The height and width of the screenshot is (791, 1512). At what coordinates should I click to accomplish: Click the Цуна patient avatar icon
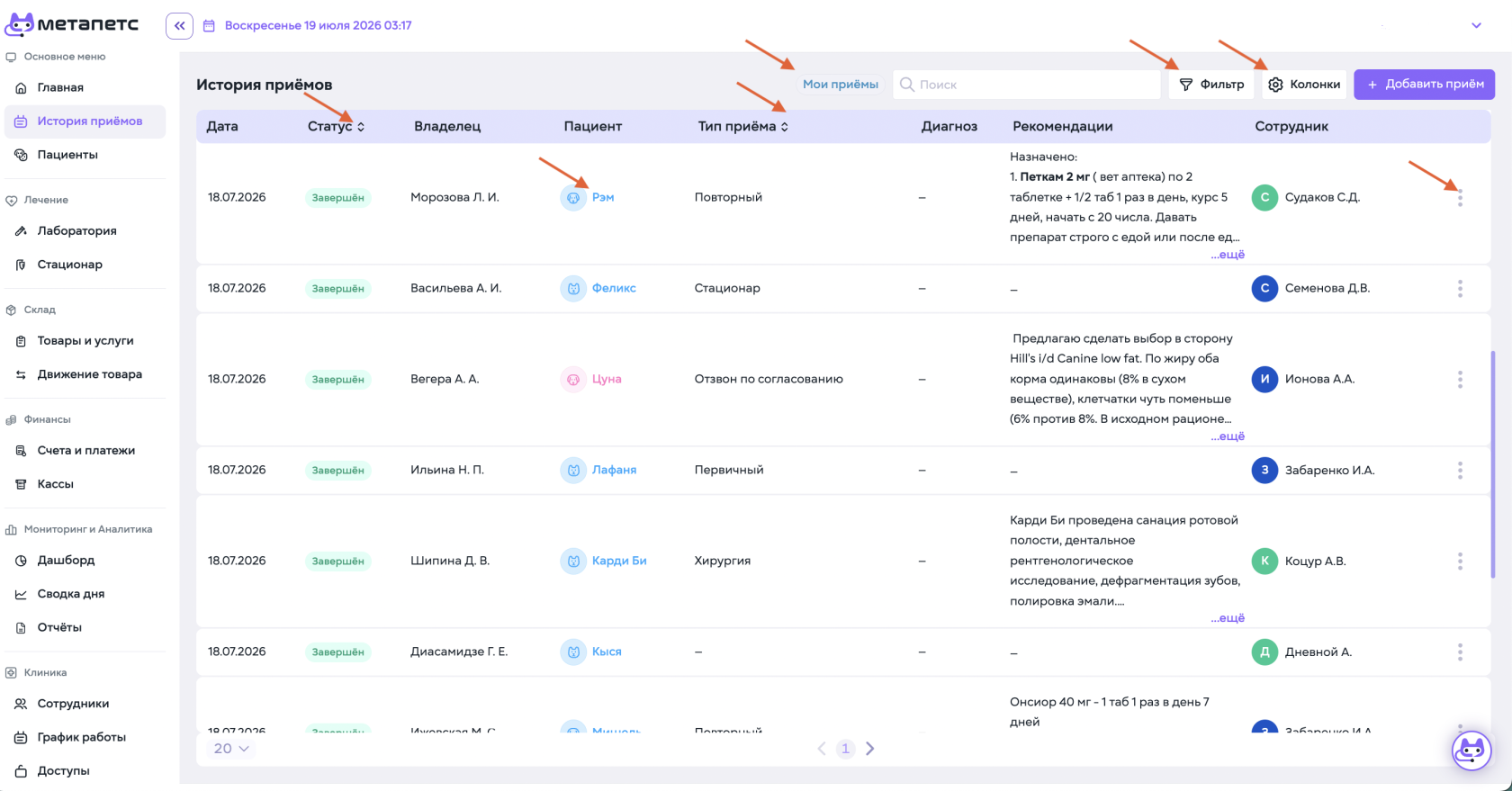tap(573, 379)
